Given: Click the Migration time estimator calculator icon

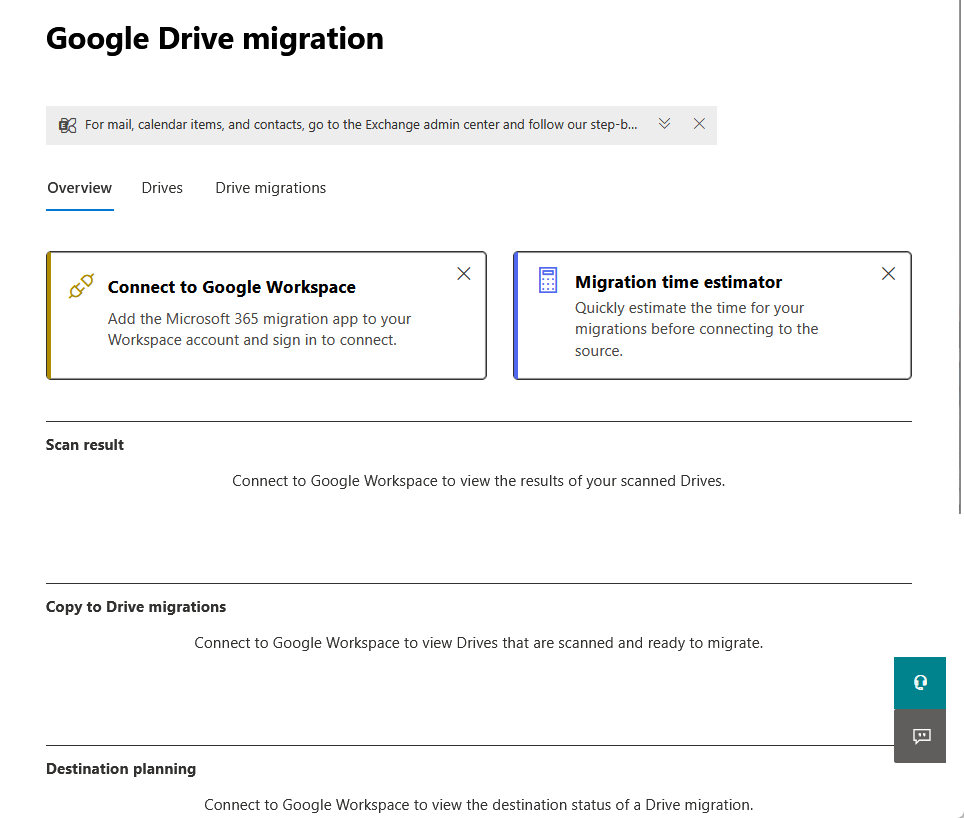Looking at the screenshot, I should pyautogui.click(x=548, y=280).
